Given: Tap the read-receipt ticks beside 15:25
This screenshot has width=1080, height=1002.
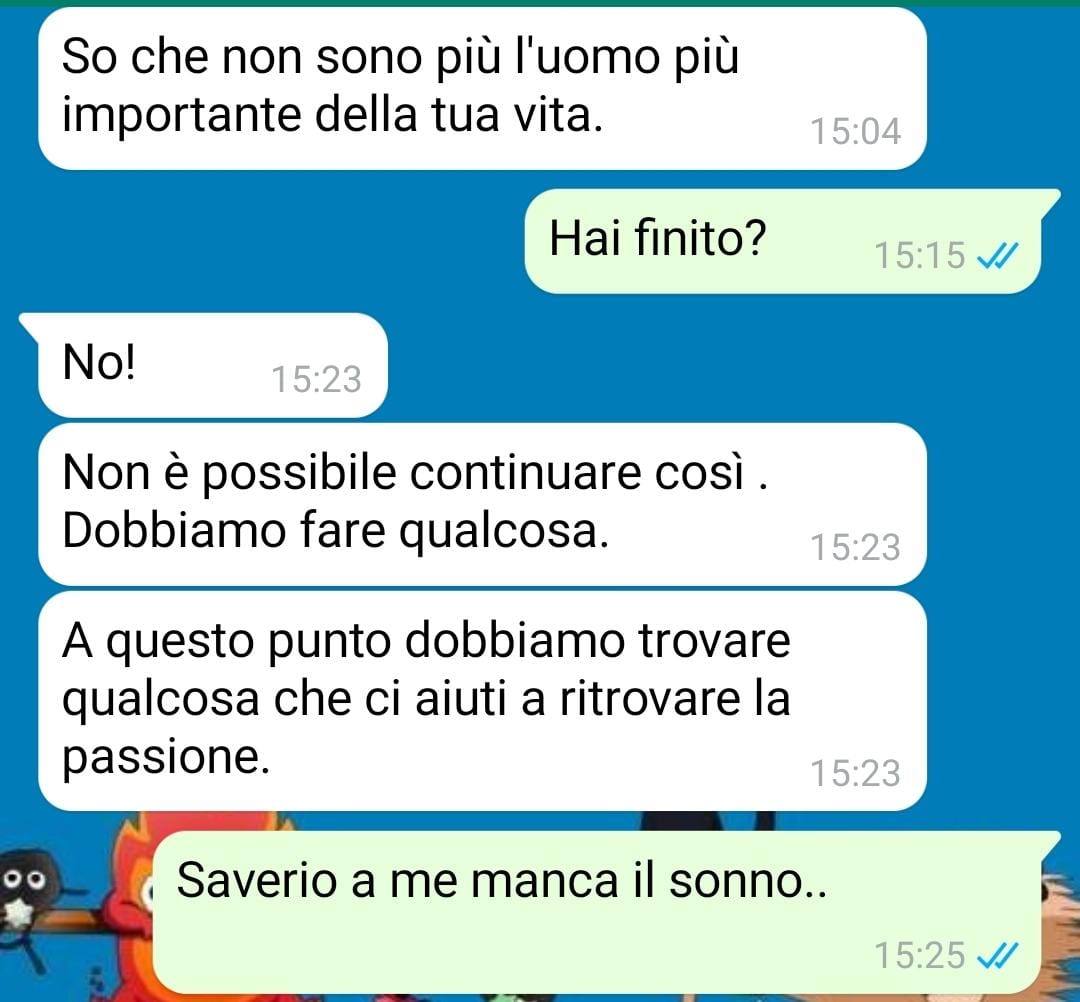Looking at the screenshot, I should pos(997,955).
